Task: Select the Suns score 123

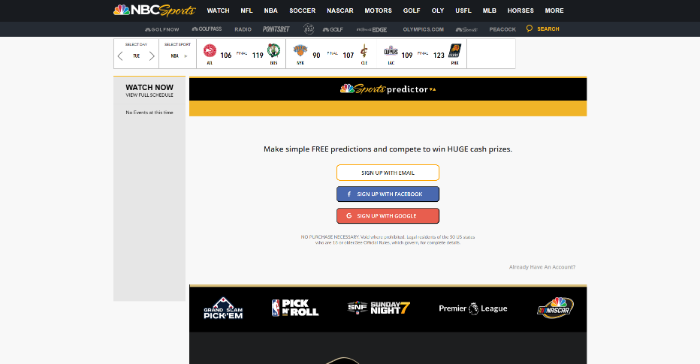Action: [x=439, y=55]
